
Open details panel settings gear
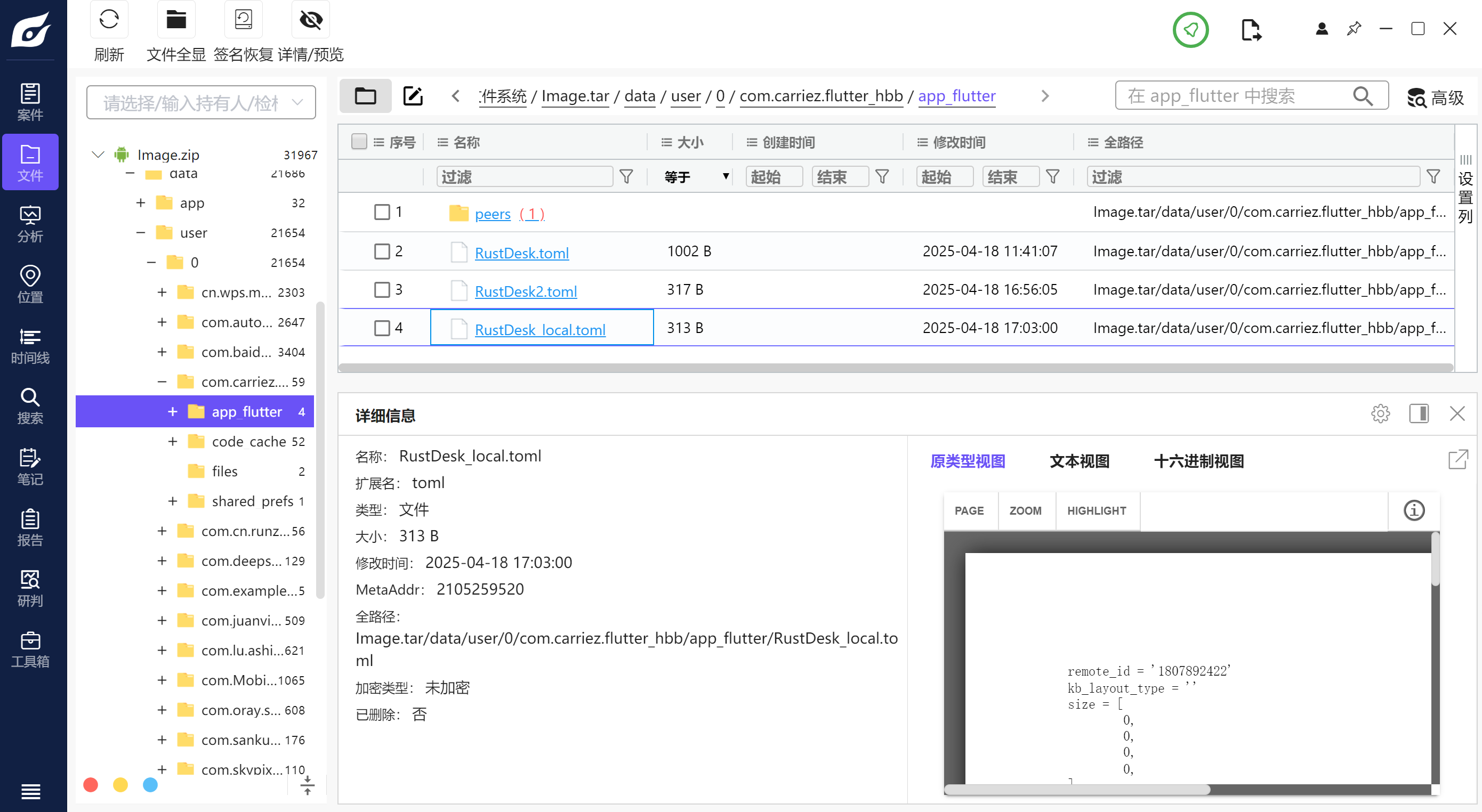[1380, 413]
